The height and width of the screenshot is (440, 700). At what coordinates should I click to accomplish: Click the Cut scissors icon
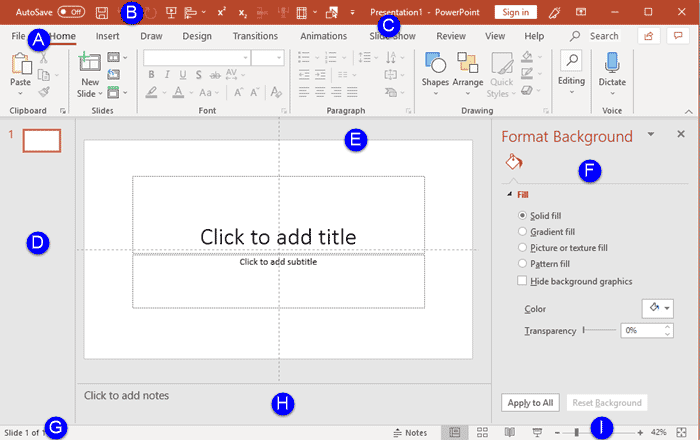click(43, 58)
